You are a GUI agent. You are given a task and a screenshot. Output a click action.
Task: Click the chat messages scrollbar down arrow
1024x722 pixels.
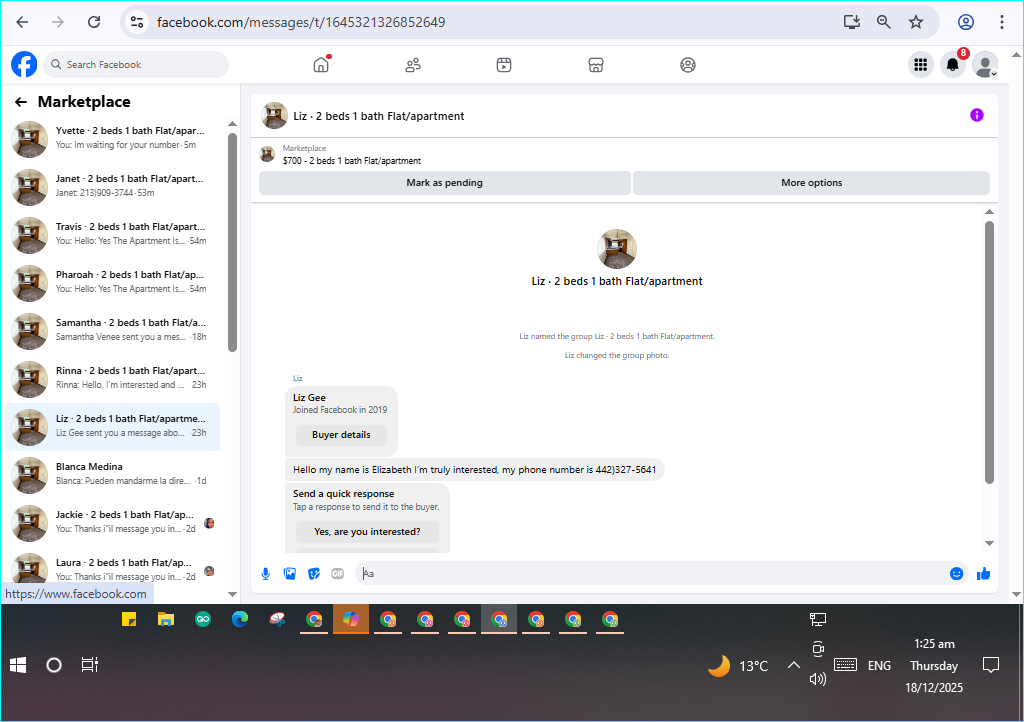point(989,543)
